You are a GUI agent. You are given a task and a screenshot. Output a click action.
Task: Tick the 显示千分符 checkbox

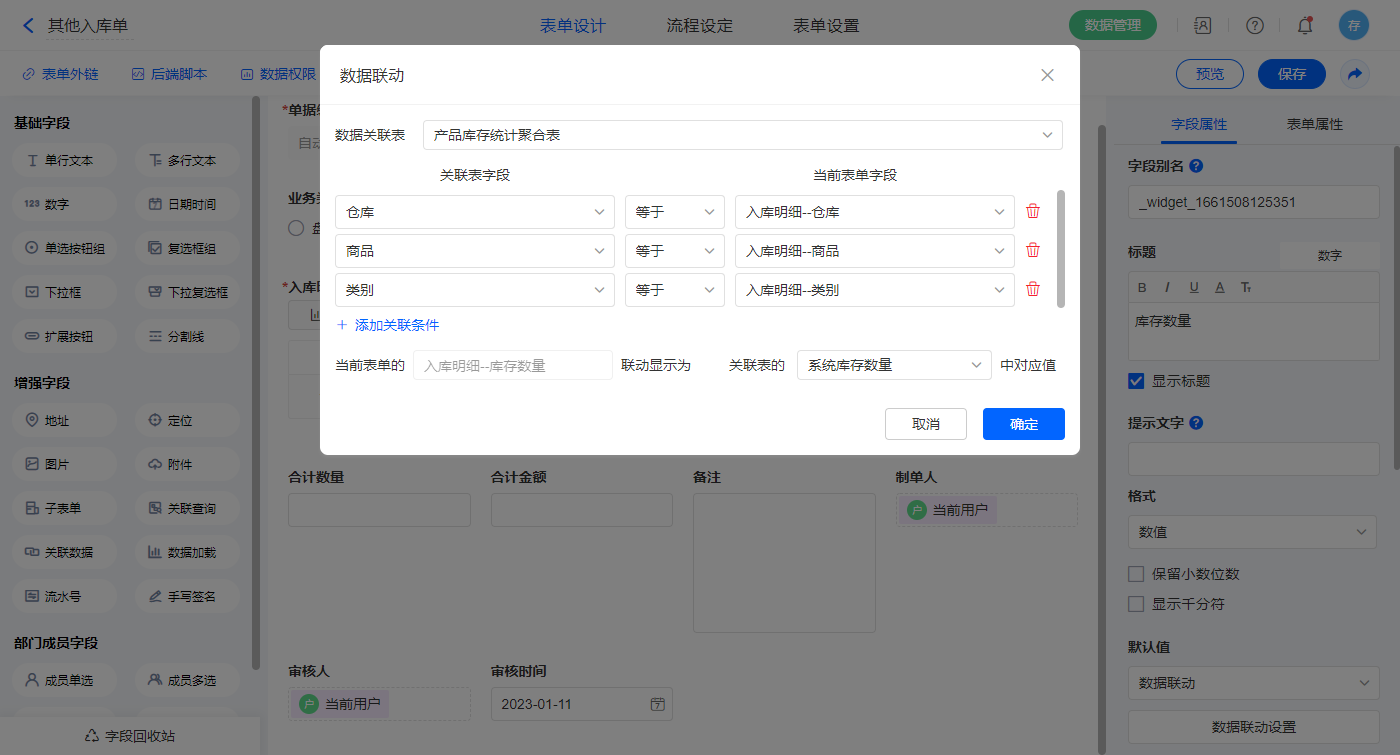point(1136,604)
